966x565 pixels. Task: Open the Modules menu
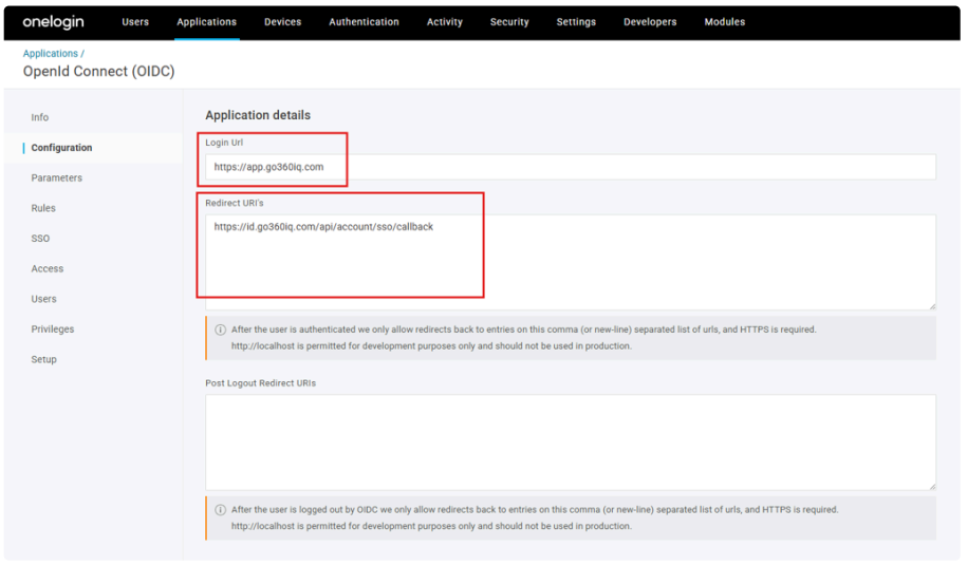click(724, 22)
